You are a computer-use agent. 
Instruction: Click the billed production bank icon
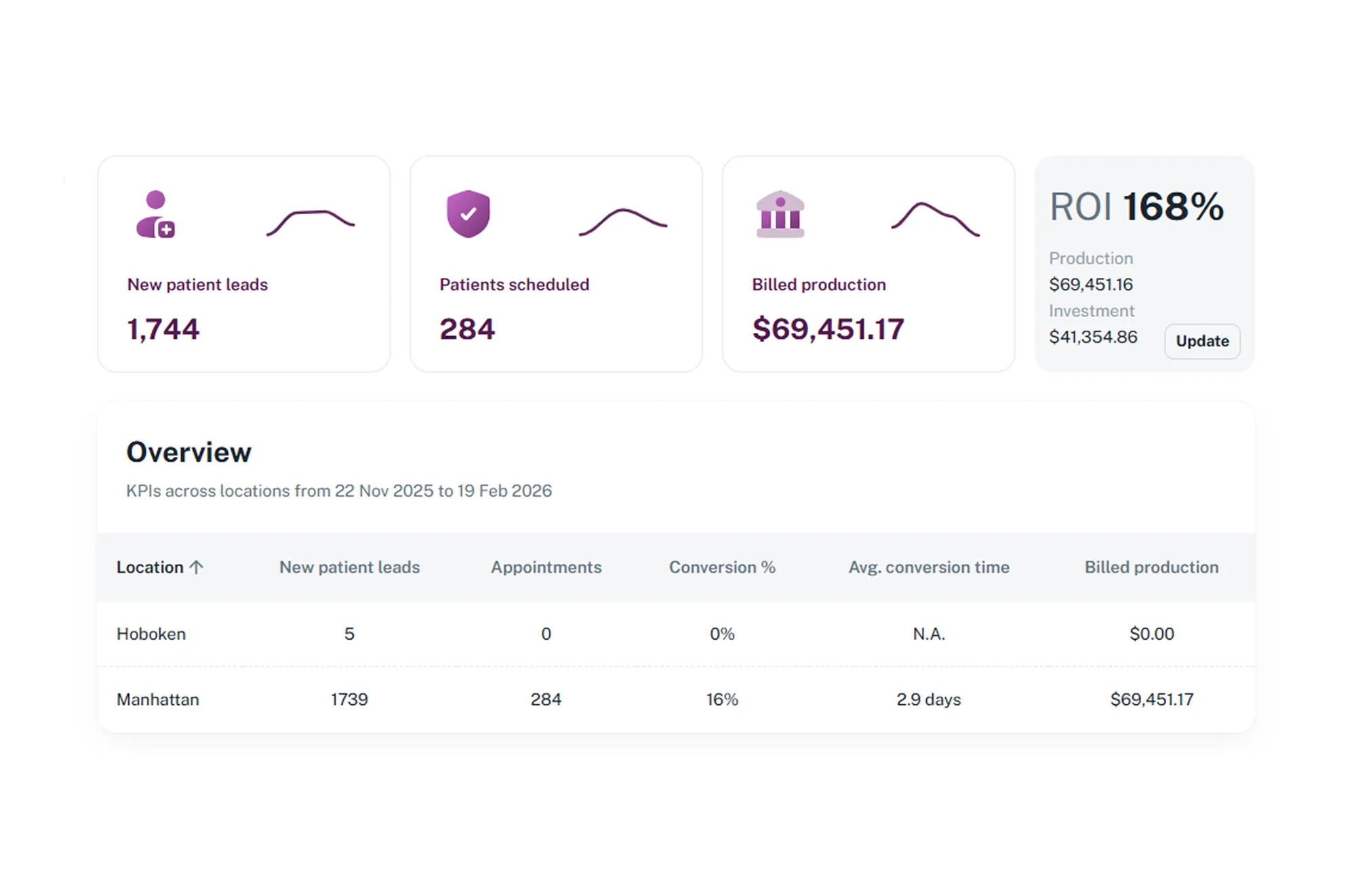780,214
